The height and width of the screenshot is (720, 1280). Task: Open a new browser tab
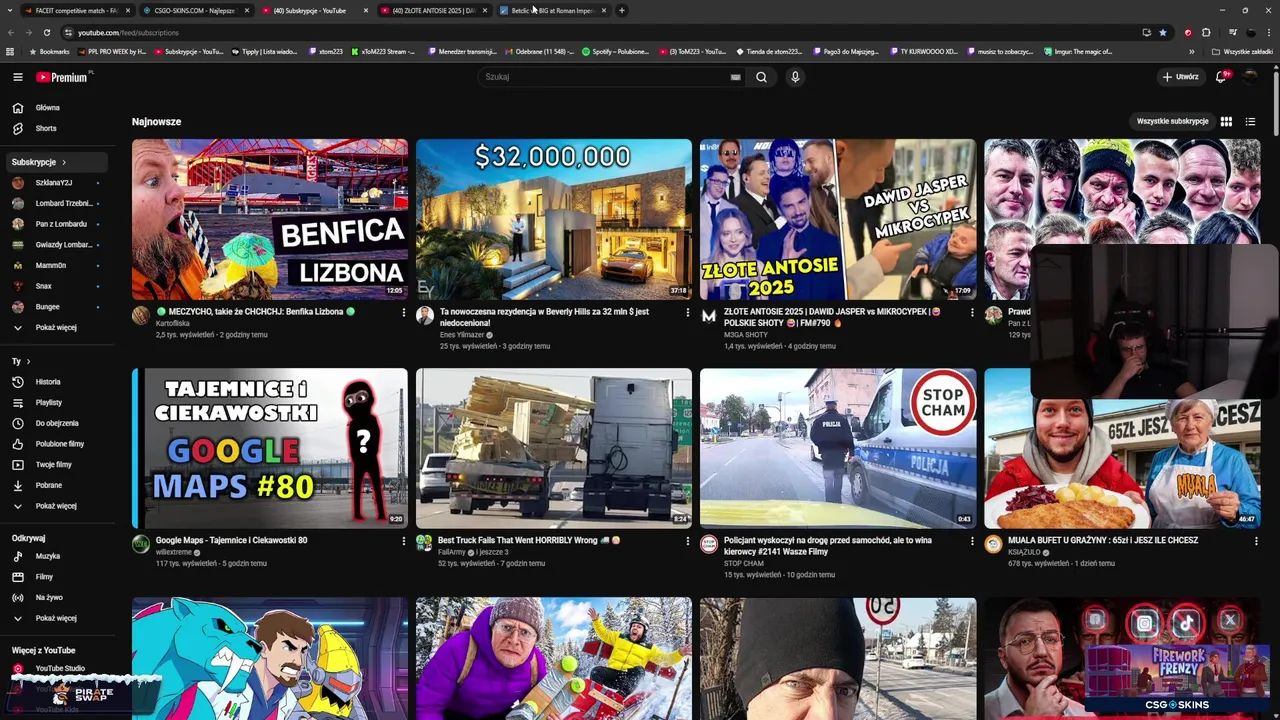[x=622, y=10]
